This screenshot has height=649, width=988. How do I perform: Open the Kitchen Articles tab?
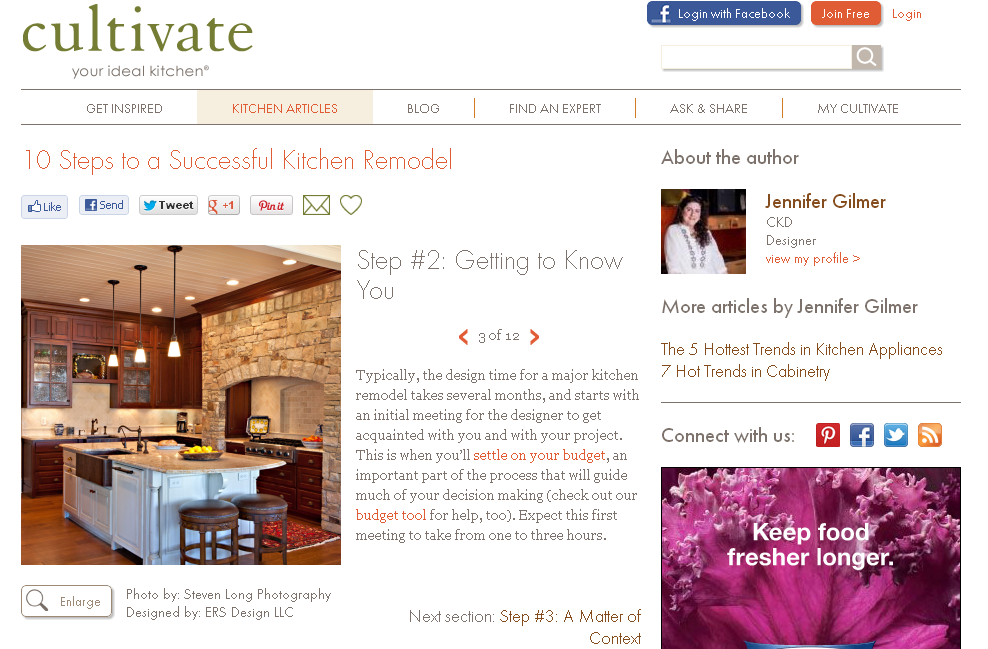pyautogui.click(x=285, y=108)
